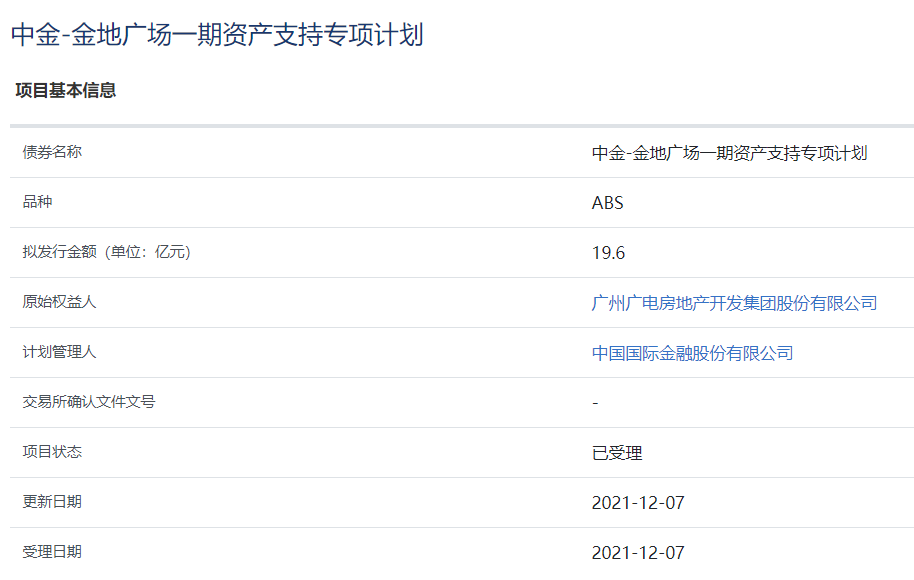Click the 原始权益人 label
This screenshot has width=914, height=580.
point(59,302)
